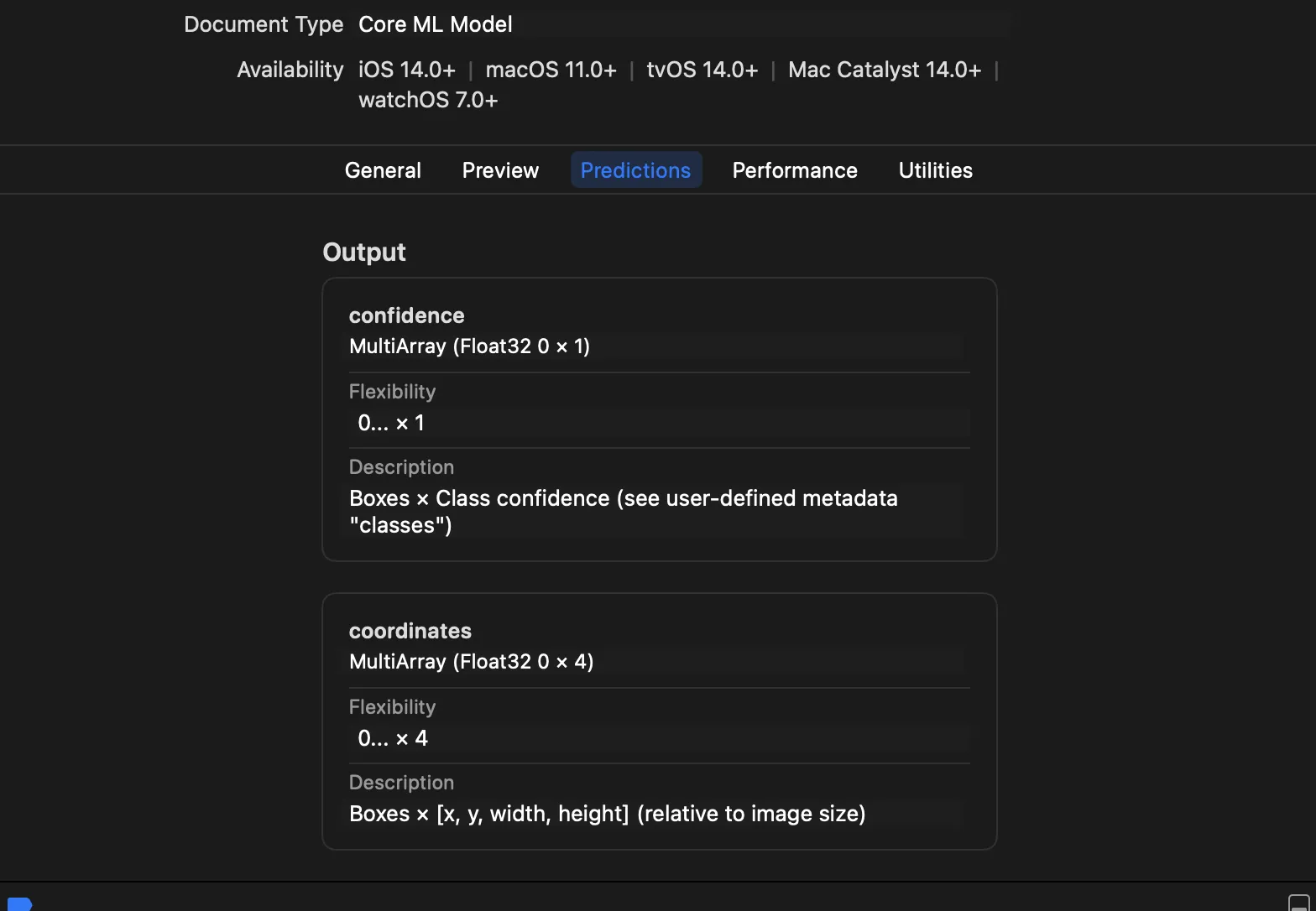
Task: Click the coordinates box description text
Action: pyautogui.click(x=607, y=814)
